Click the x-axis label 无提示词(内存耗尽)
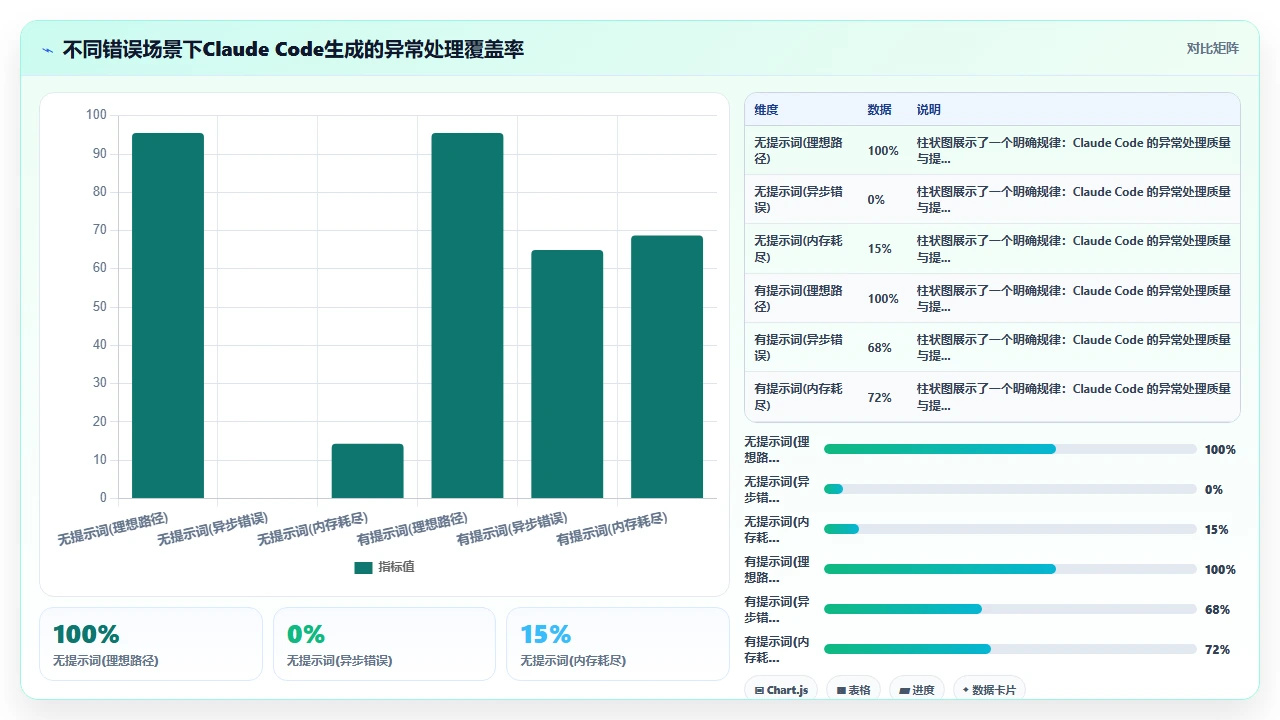The image size is (1280, 720). (x=313, y=528)
